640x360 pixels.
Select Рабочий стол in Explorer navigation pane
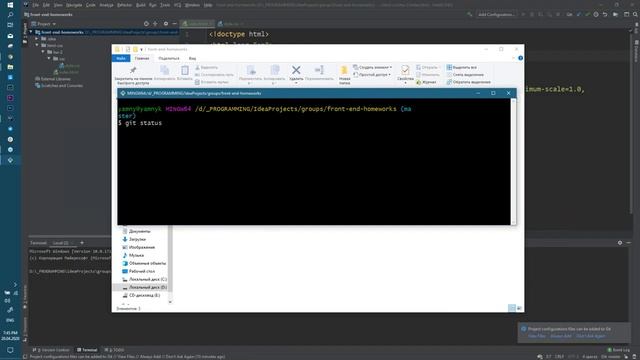138,271
